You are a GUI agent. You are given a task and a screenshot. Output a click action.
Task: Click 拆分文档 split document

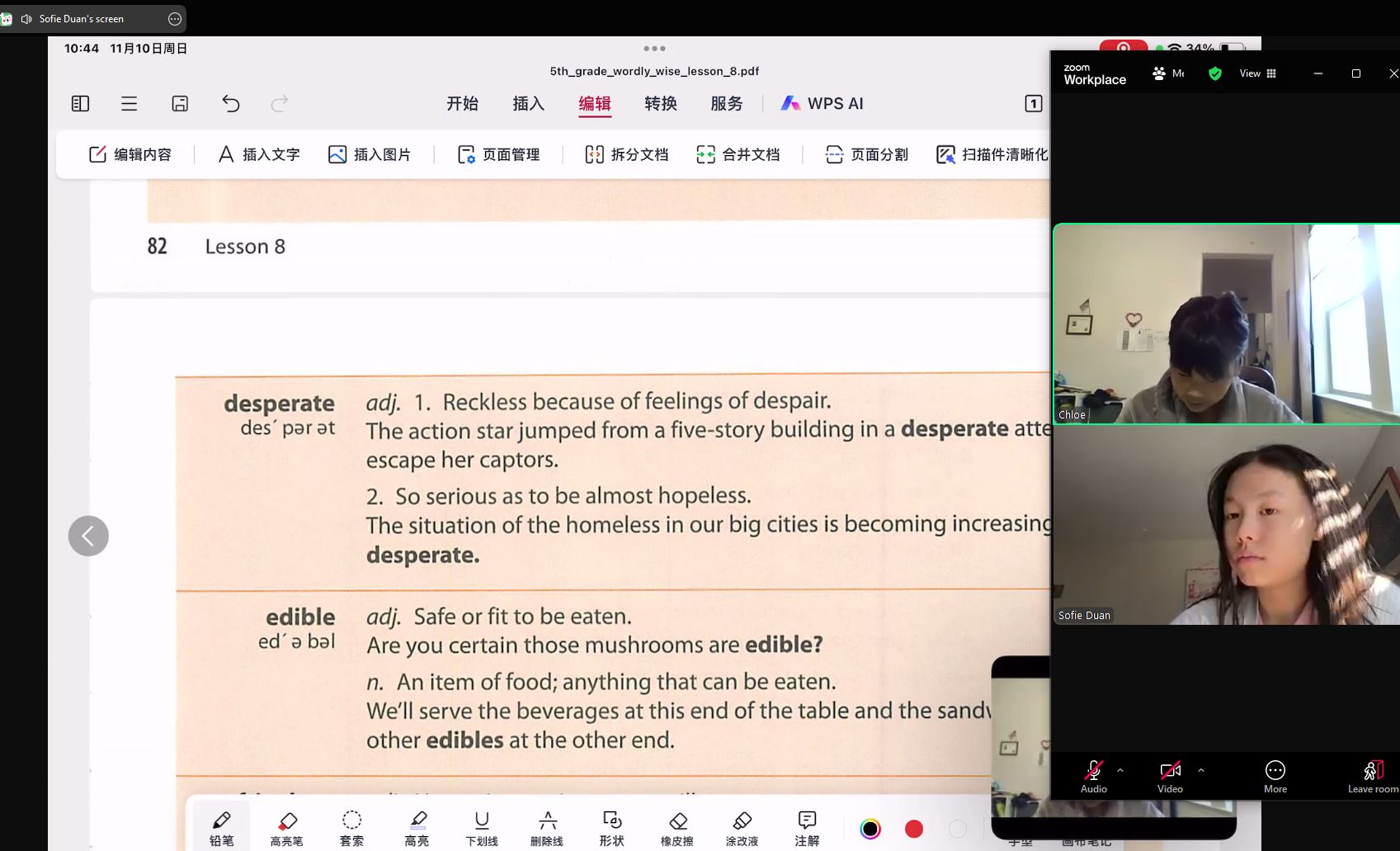coord(627,154)
